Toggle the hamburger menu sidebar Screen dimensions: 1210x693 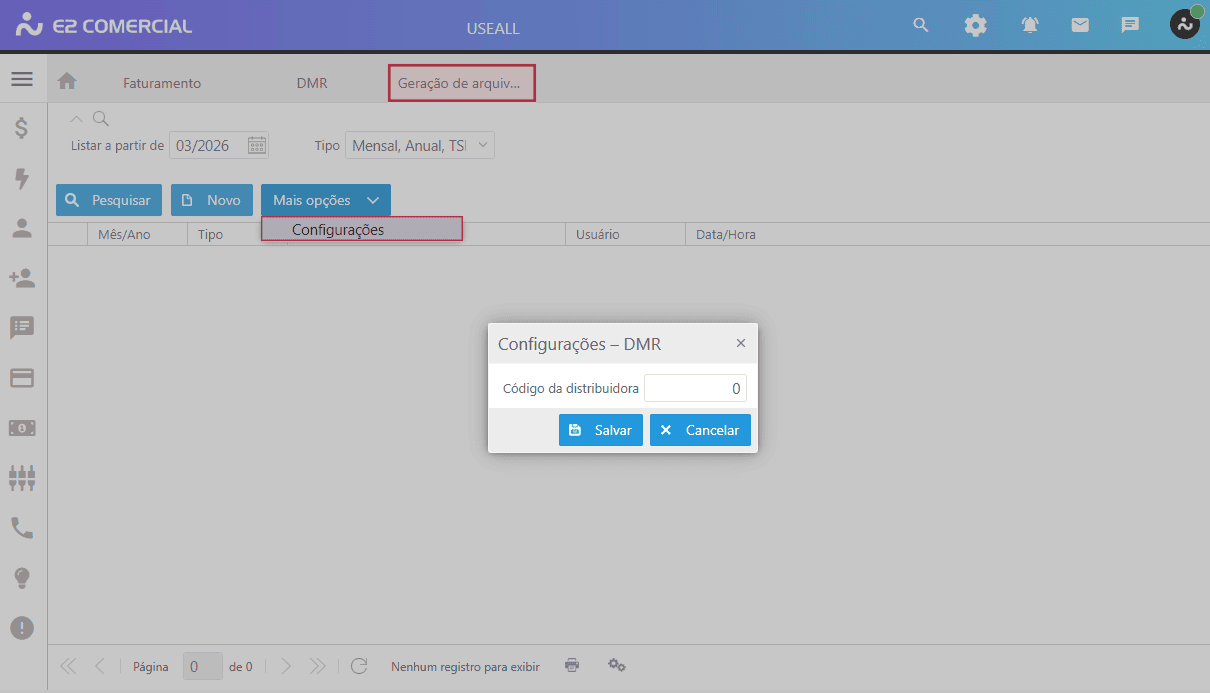[22, 79]
